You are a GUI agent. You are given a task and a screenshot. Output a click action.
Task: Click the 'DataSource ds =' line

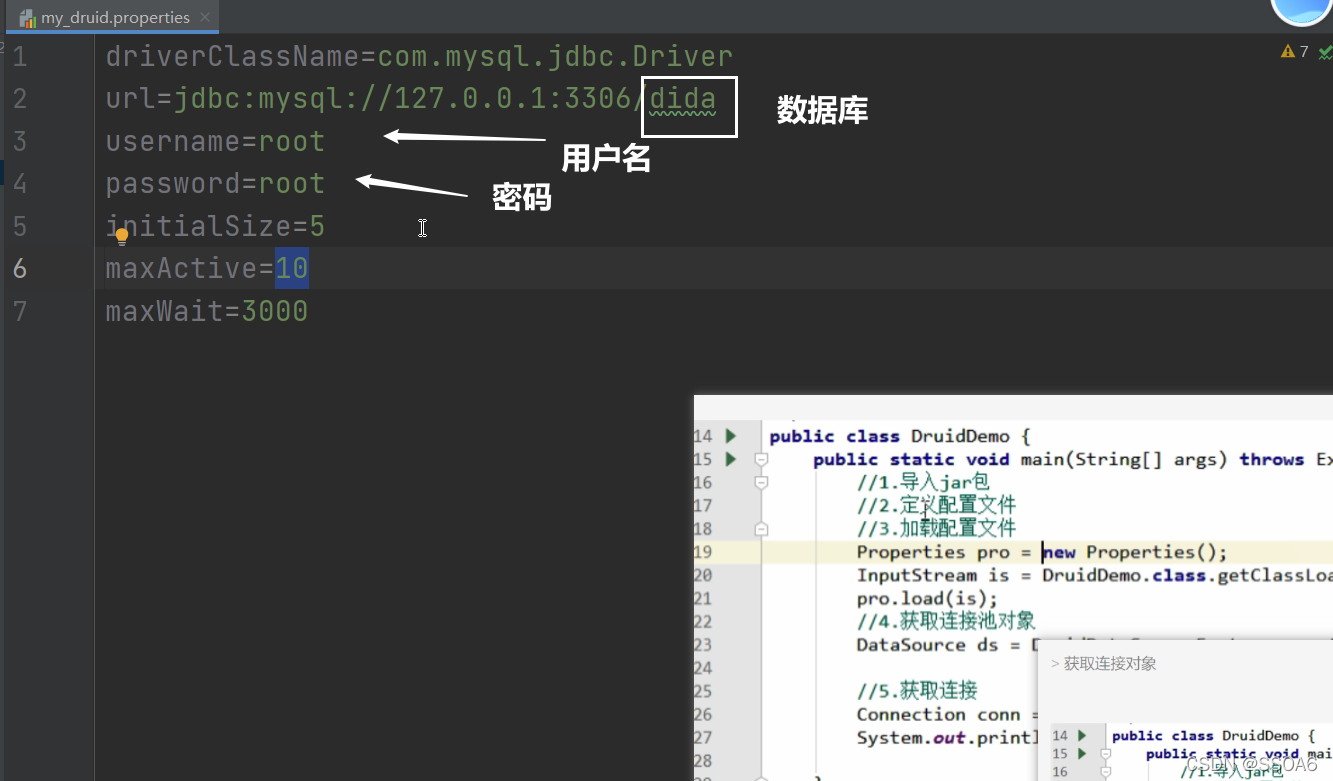tap(945, 645)
